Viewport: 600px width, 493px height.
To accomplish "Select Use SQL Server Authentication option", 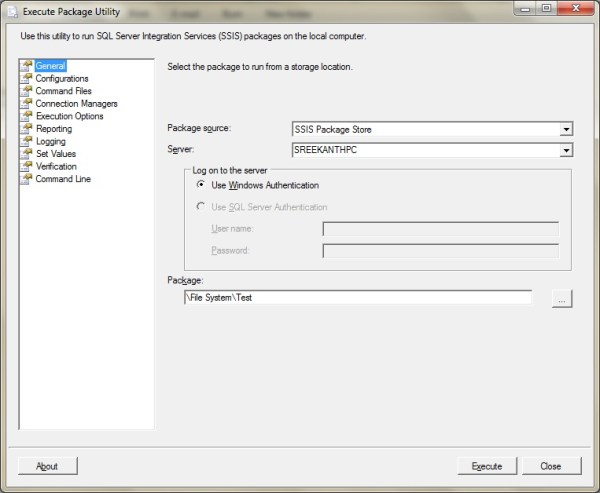I will (204, 207).
